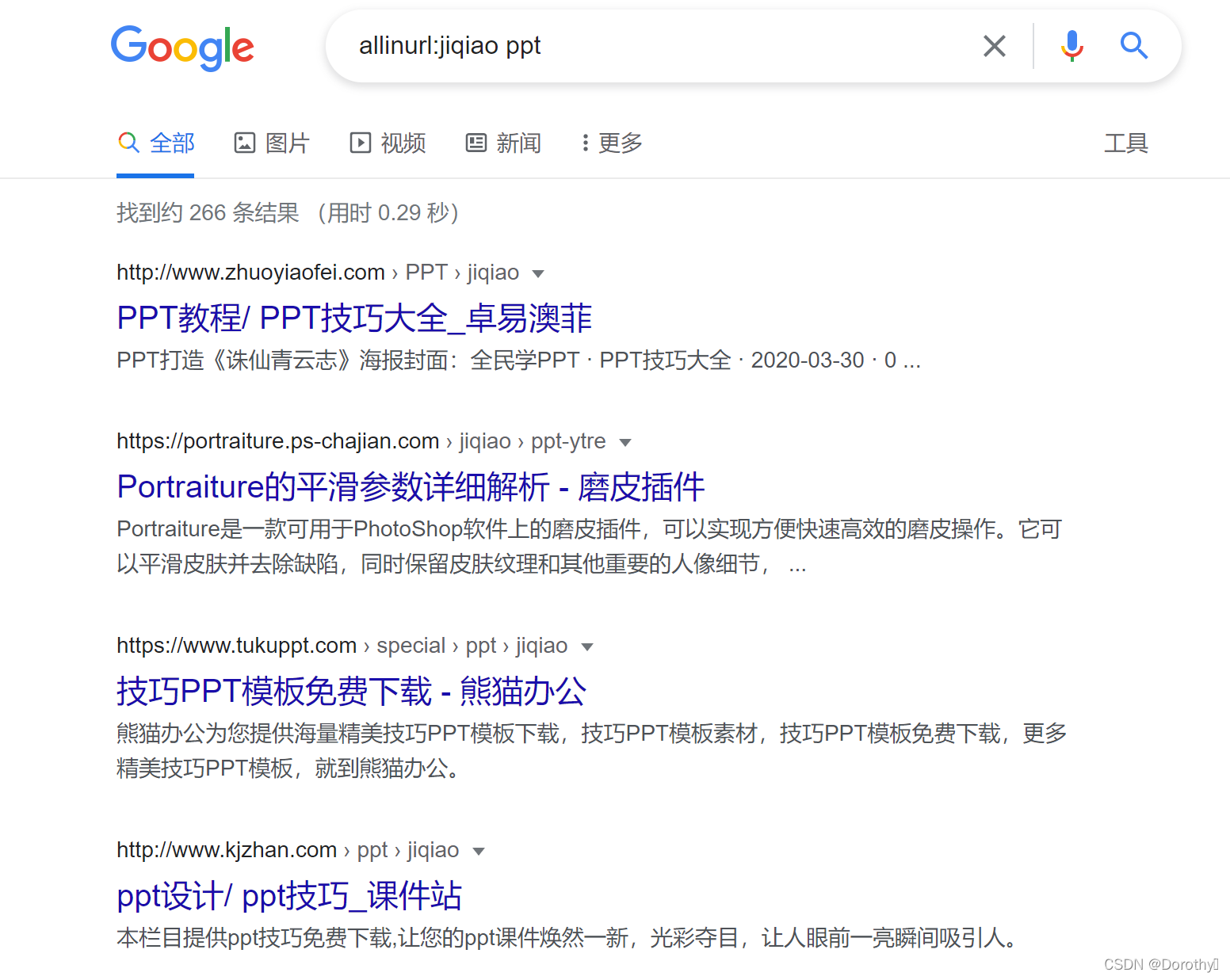The height and width of the screenshot is (980, 1230).
Task: Click the play icon beside 视频
Action: tap(361, 143)
